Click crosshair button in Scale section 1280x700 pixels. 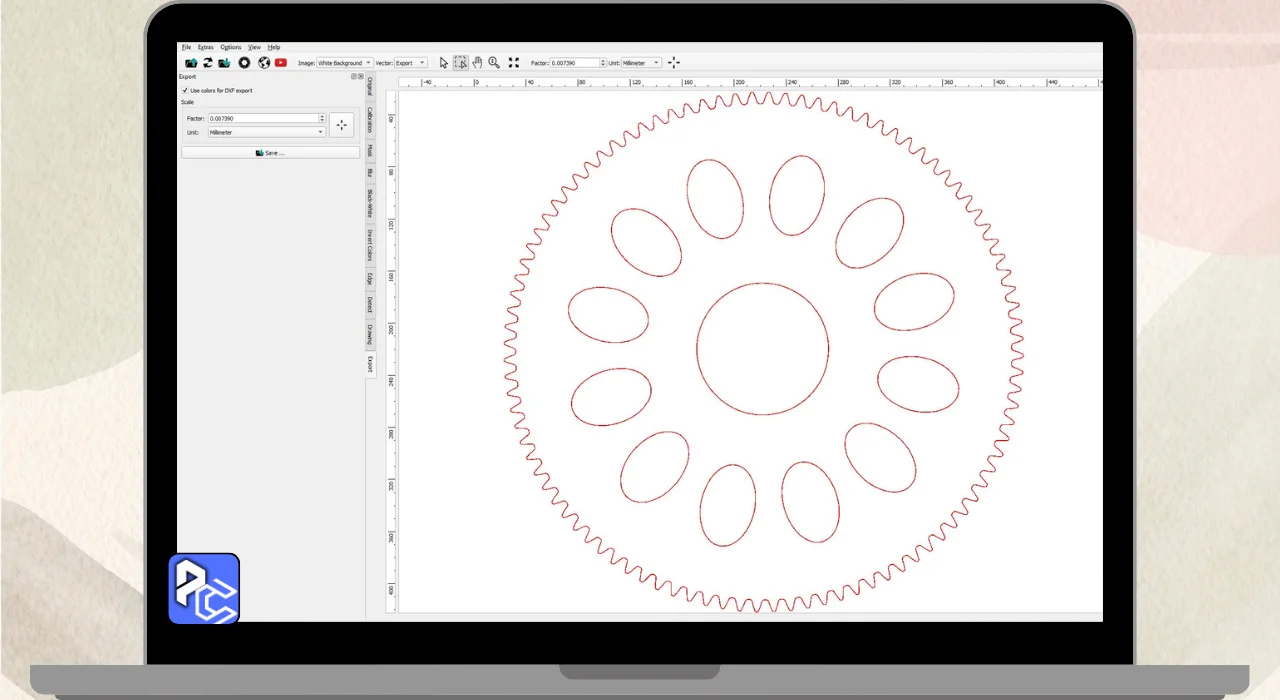pos(342,125)
